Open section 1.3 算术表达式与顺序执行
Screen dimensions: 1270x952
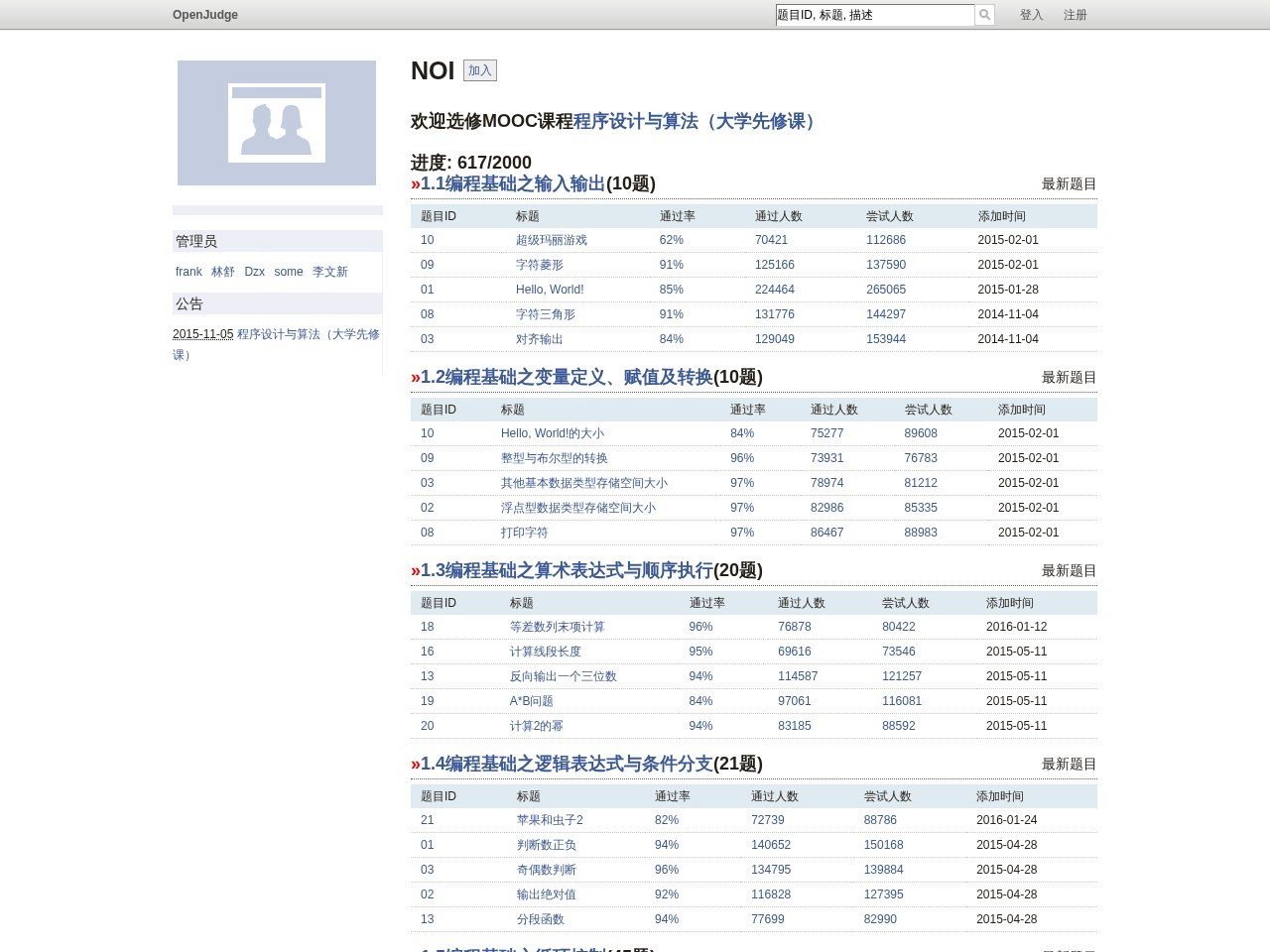(x=567, y=570)
